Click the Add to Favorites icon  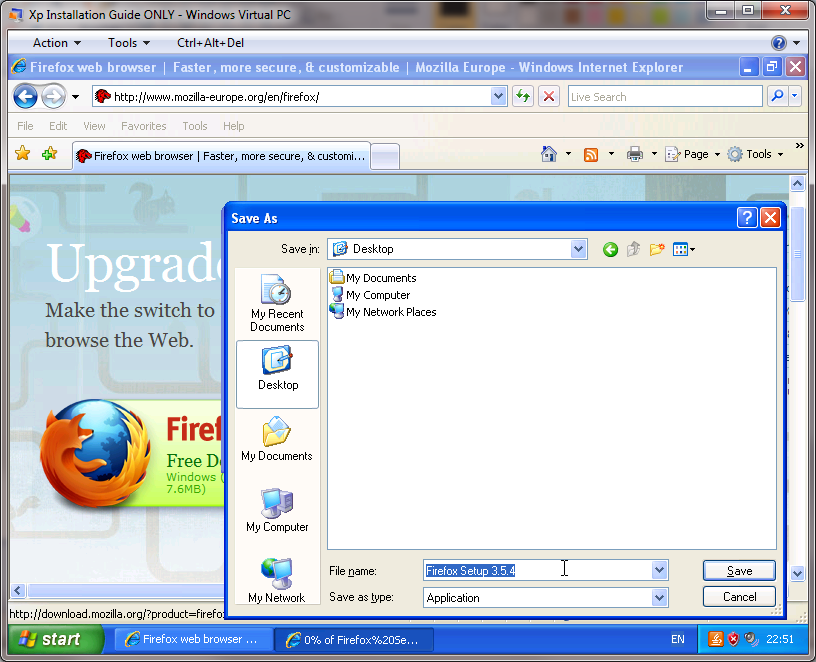point(49,154)
